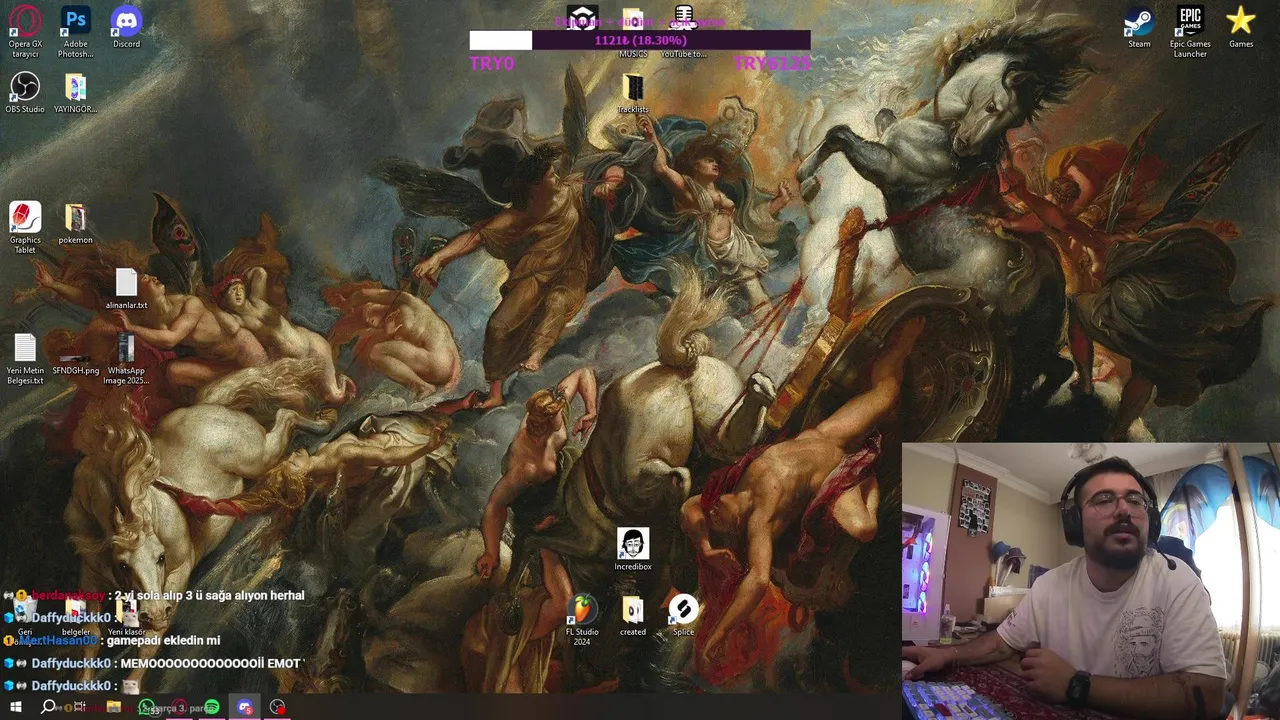Screen dimensions: 1280x720
Task: Switch to OBS Studio in the taskbar
Action: point(278,707)
